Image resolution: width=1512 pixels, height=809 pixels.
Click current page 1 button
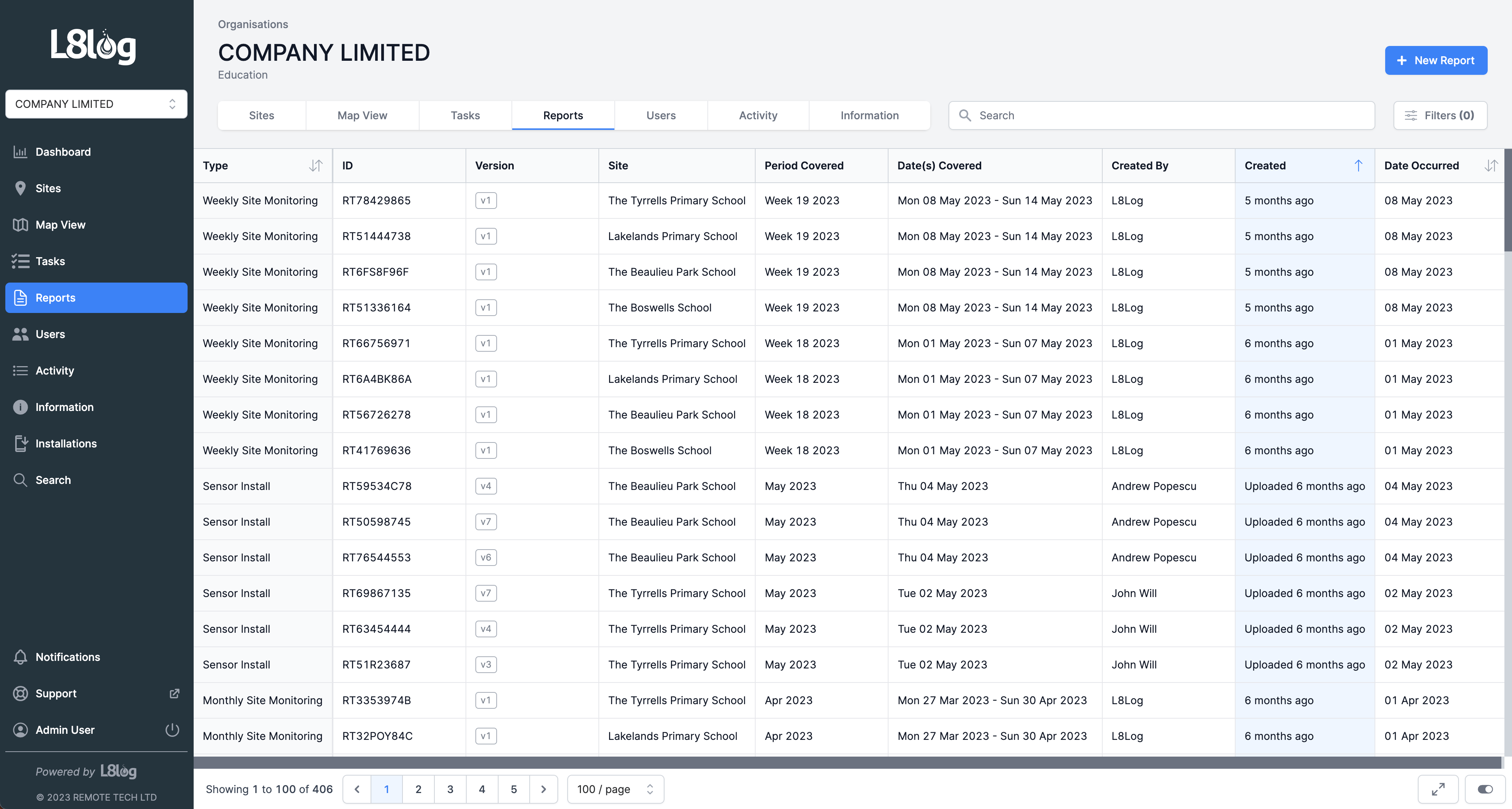pos(387,789)
